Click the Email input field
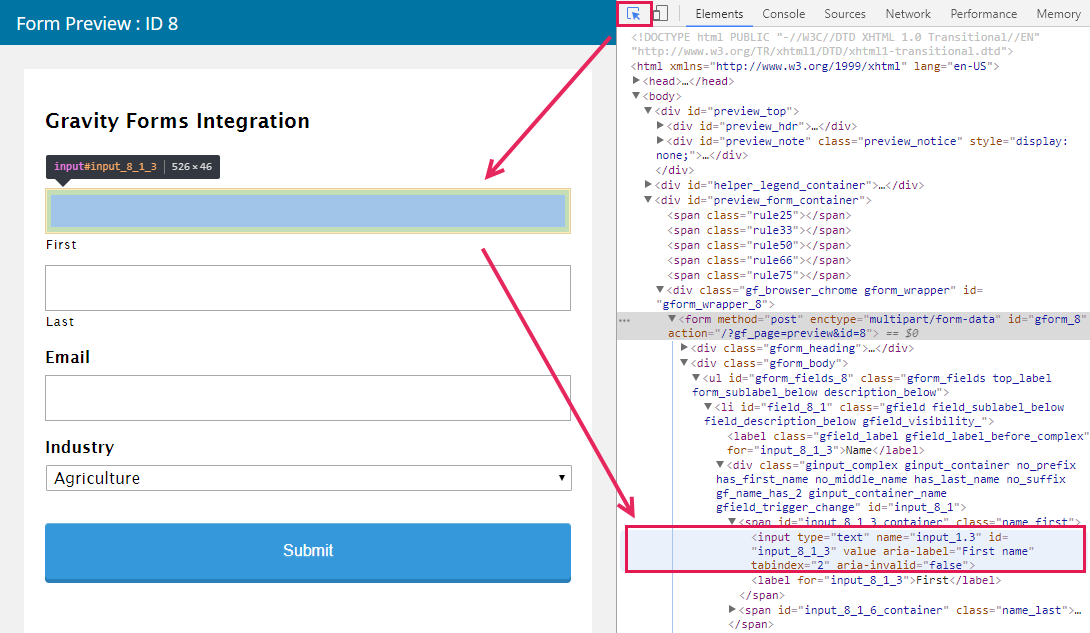 (307, 398)
